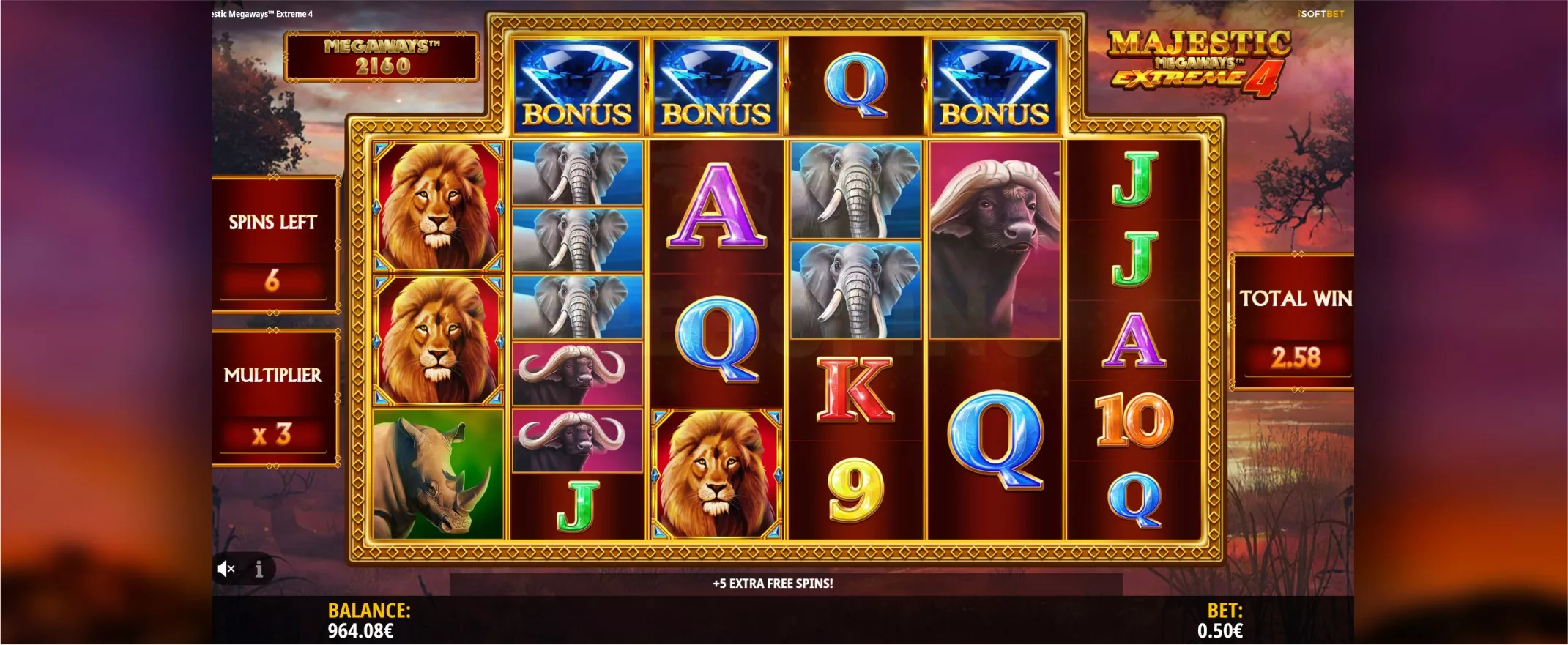Click the Majestic Megaways Extreme 4 logo
1568x645 pixels.
1198,63
